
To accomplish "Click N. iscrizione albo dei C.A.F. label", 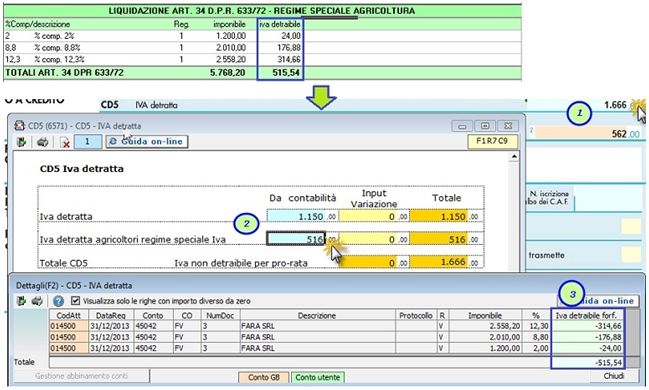I will click(x=547, y=197).
